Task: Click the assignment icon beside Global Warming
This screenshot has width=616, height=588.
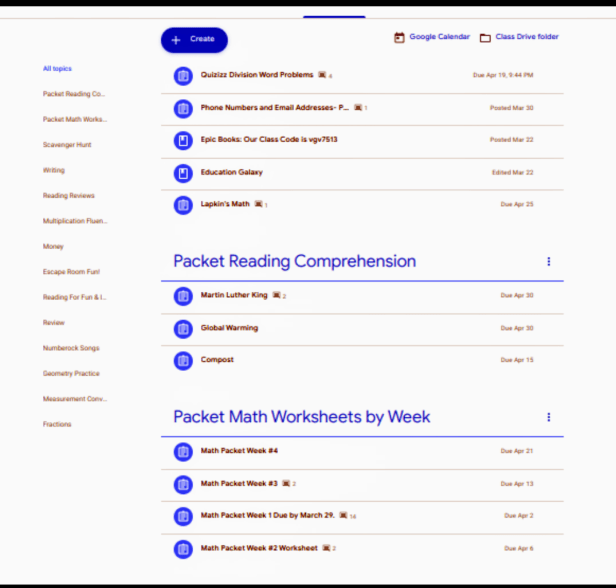Action: pos(183,328)
